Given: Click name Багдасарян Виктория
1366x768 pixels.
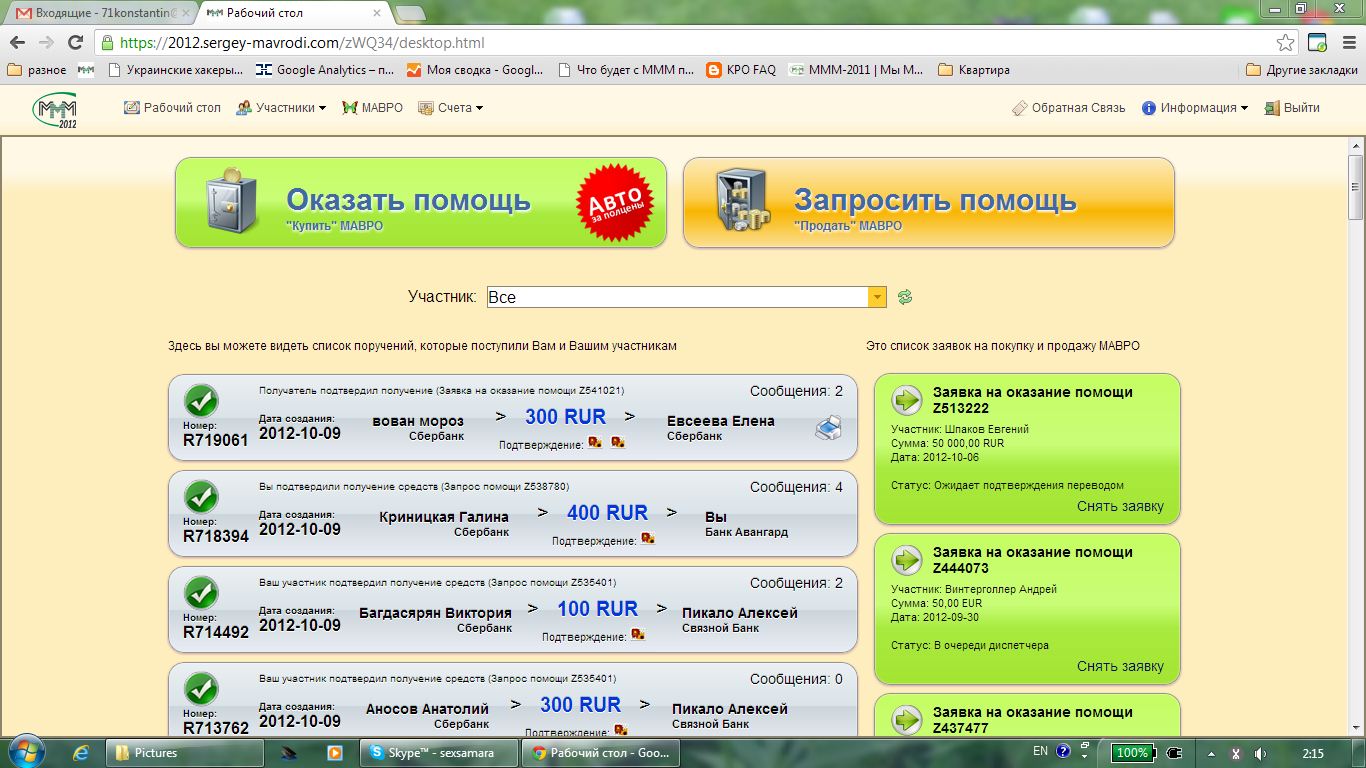Looking at the screenshot, I should tap(435, 613).
